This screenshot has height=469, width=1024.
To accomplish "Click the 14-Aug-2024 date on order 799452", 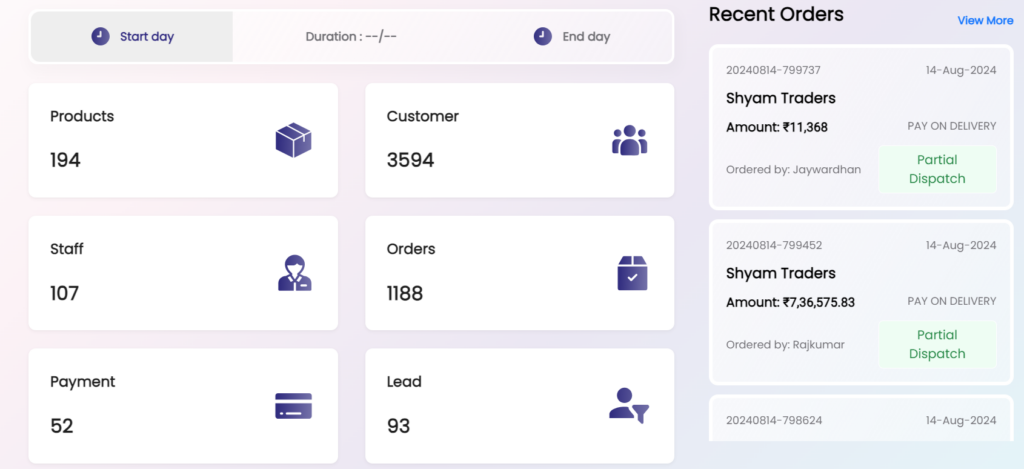I will click(961, 245).
